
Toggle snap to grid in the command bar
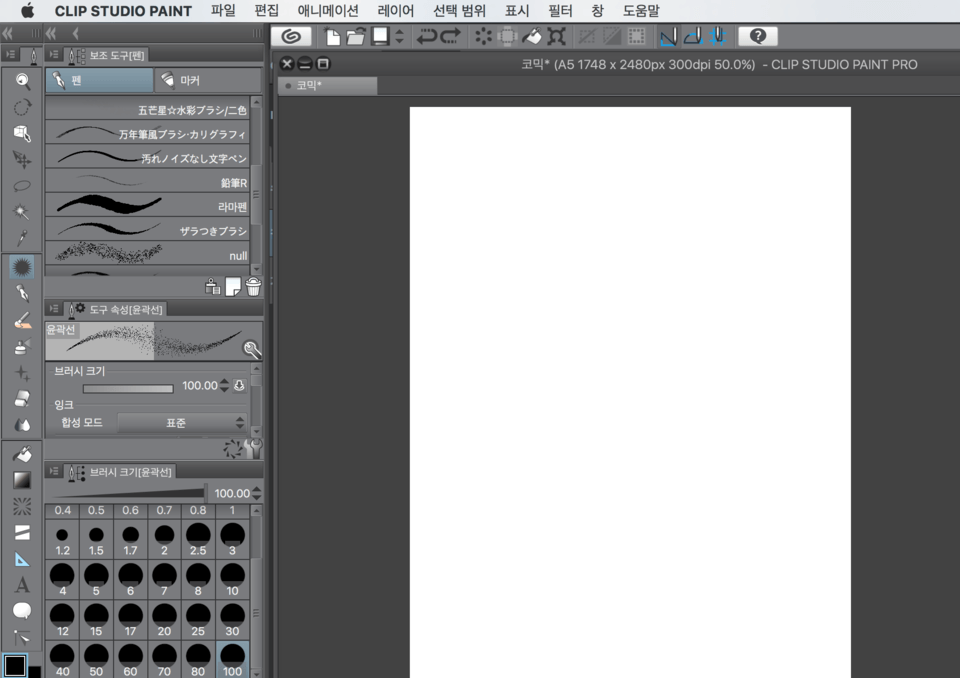(716, 37)
